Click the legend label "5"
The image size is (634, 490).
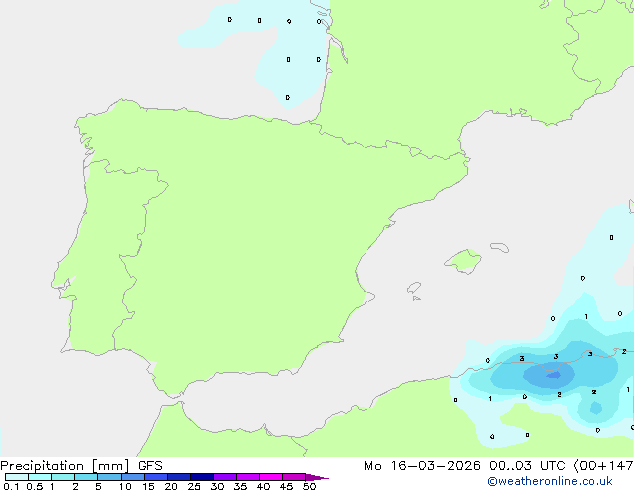[98, 486]
